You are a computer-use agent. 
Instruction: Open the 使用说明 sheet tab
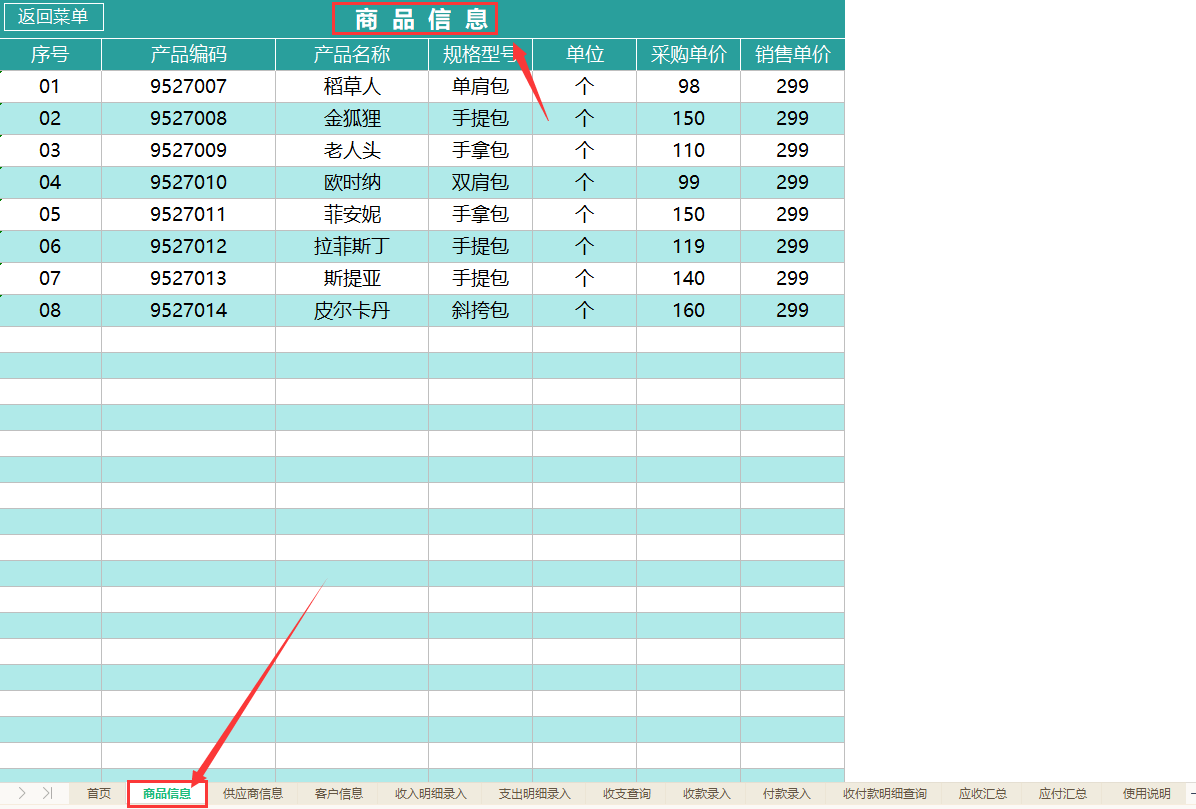click(1143, 793)
